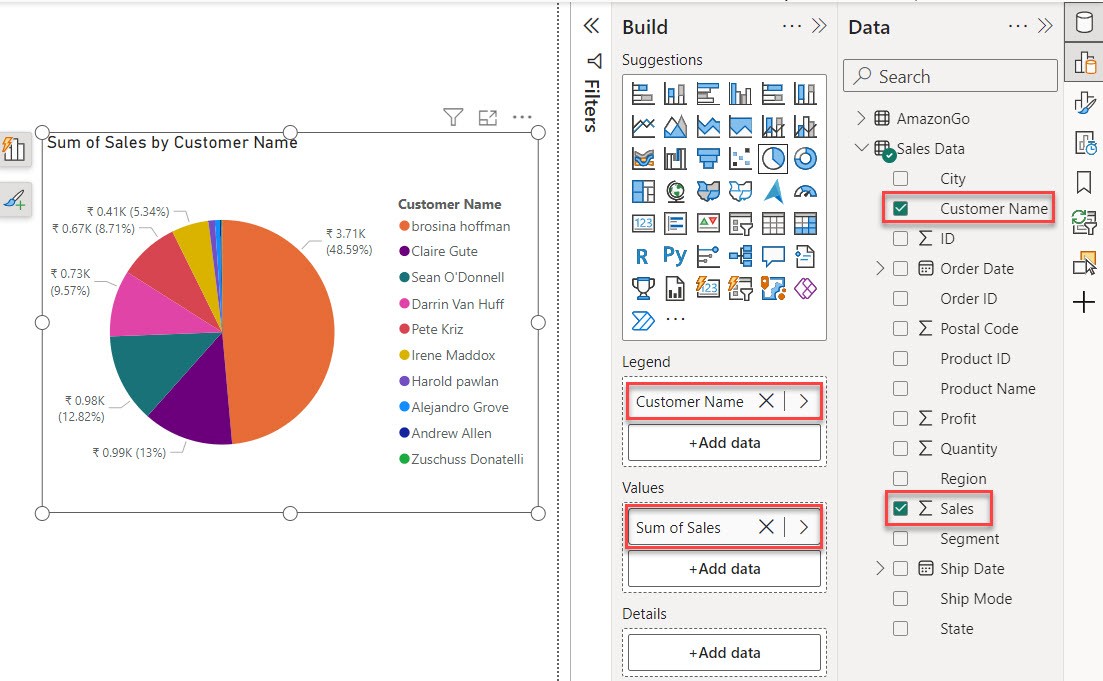1103x681 pixels.
Task: Pick the funnel chart visual
Action: pos(707,158)
